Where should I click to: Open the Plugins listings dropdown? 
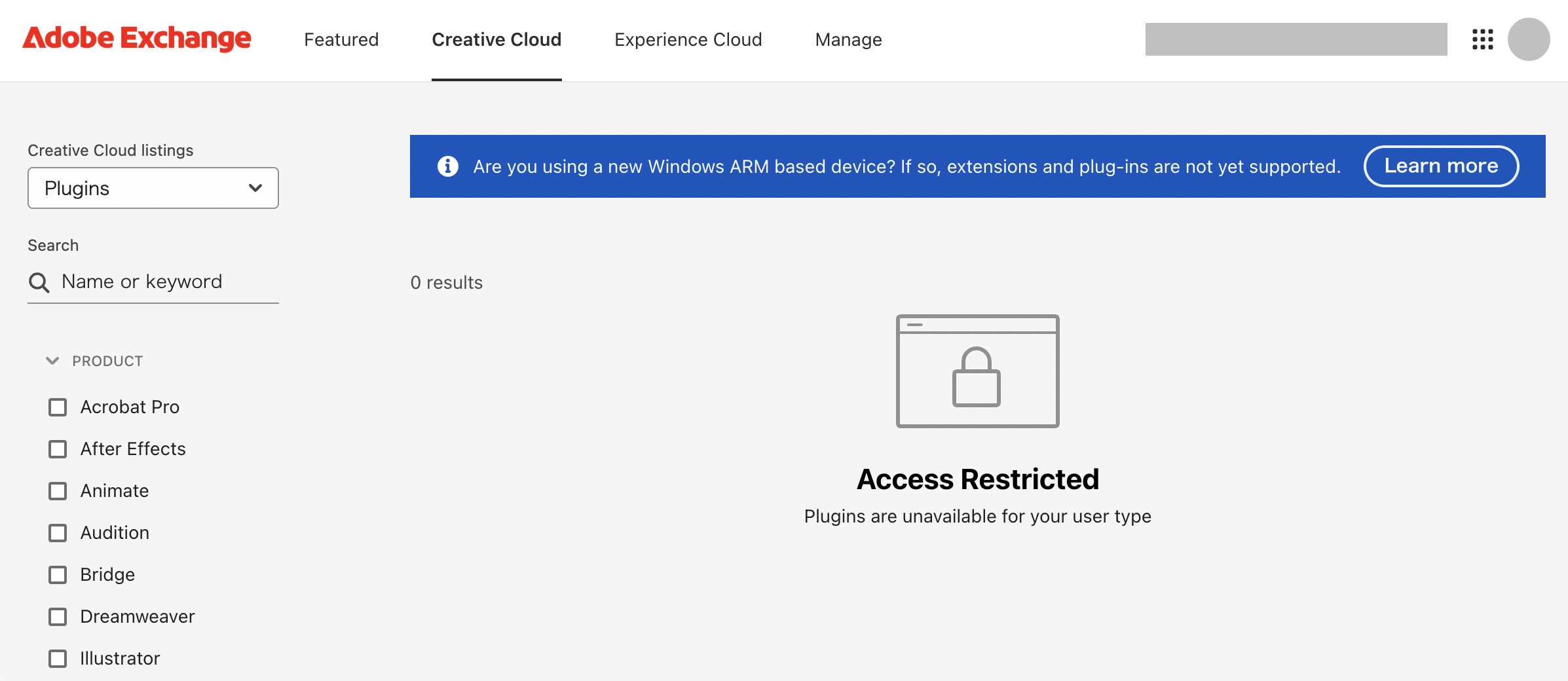(153, 188)
